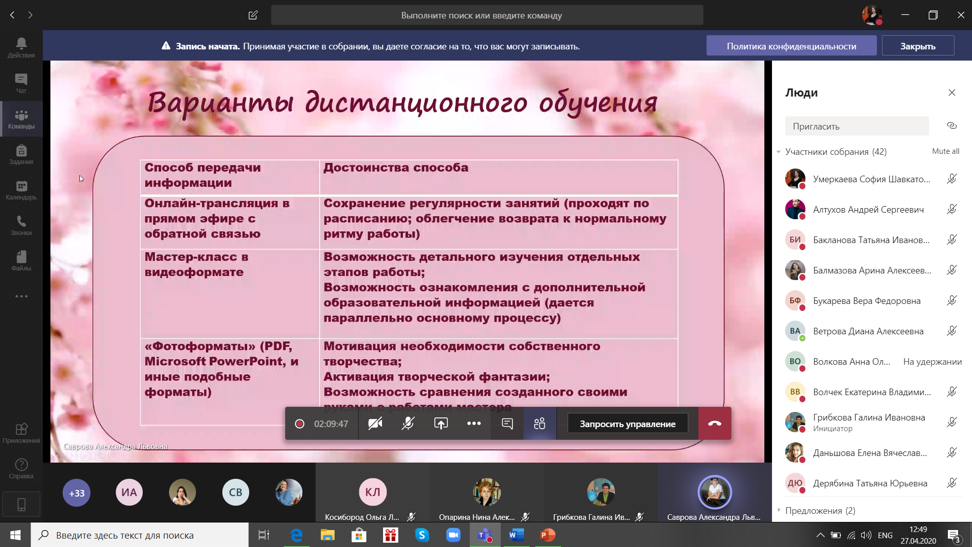Expand the Предложения section
This screenshot has height=547, width=972.
point(779,511)
